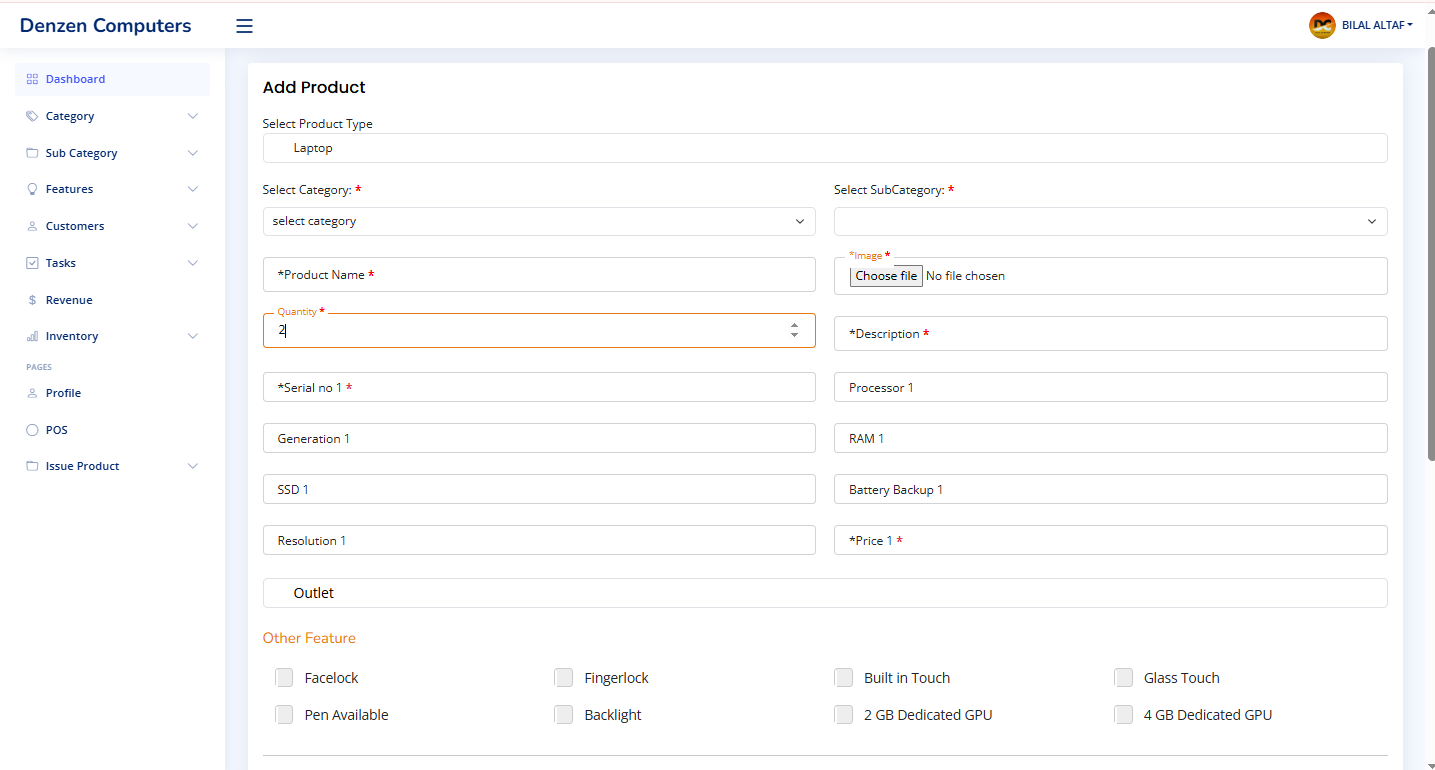The image size is (1435, 770).
Task: Click the Features lightbulb icon
Action: tap(31, 189)
